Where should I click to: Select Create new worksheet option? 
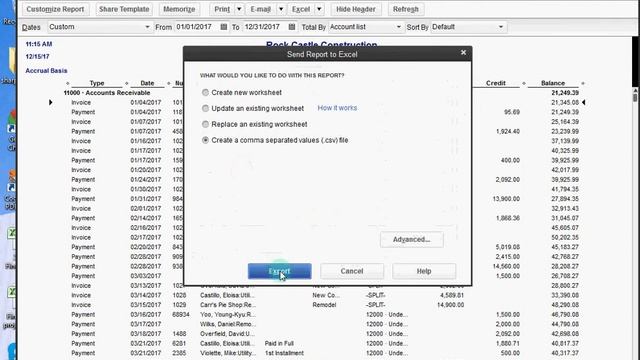pyautogui.click(x=205, y=93)
